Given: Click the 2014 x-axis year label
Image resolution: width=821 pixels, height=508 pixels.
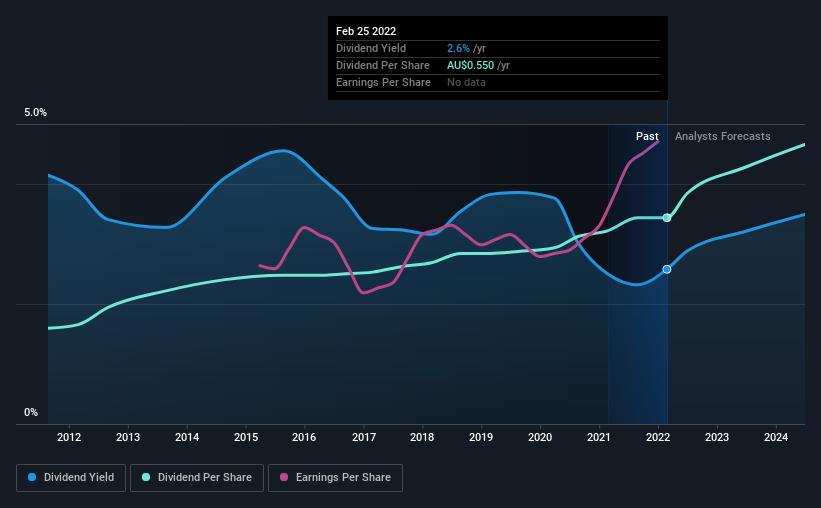Looking at the screenshot, I should [x=187, y=437].
